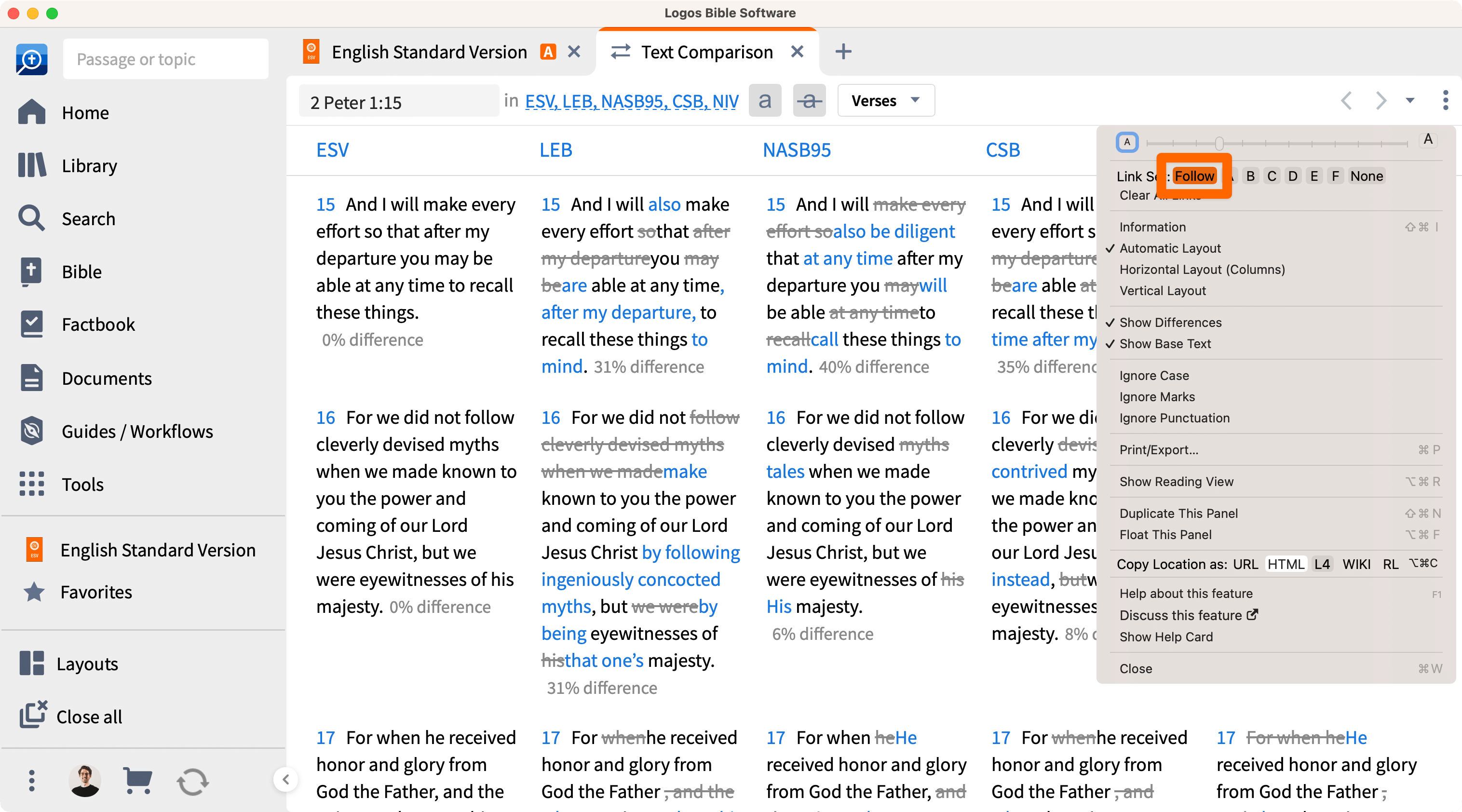Image resolution: width=1462 pixels, height=812 pixels.
Task: Go forward with the right navigation arrow
Action: pyautogui.click(x=1381, y=100)
